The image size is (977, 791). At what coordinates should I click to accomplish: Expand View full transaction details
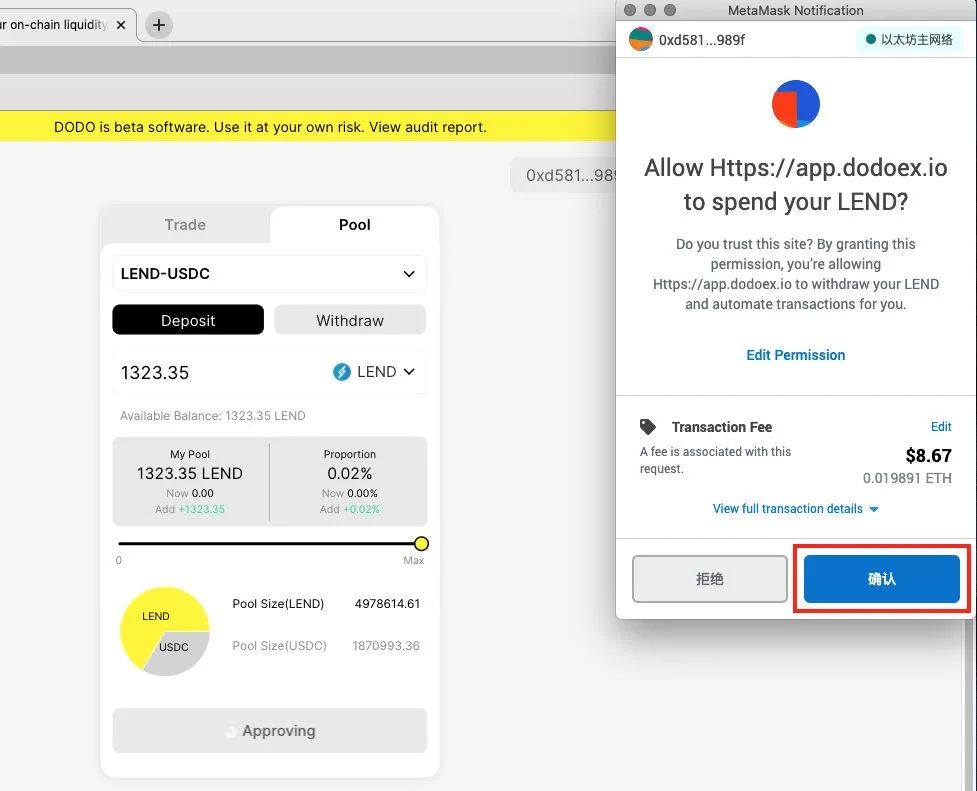click(x=796, y=509)
